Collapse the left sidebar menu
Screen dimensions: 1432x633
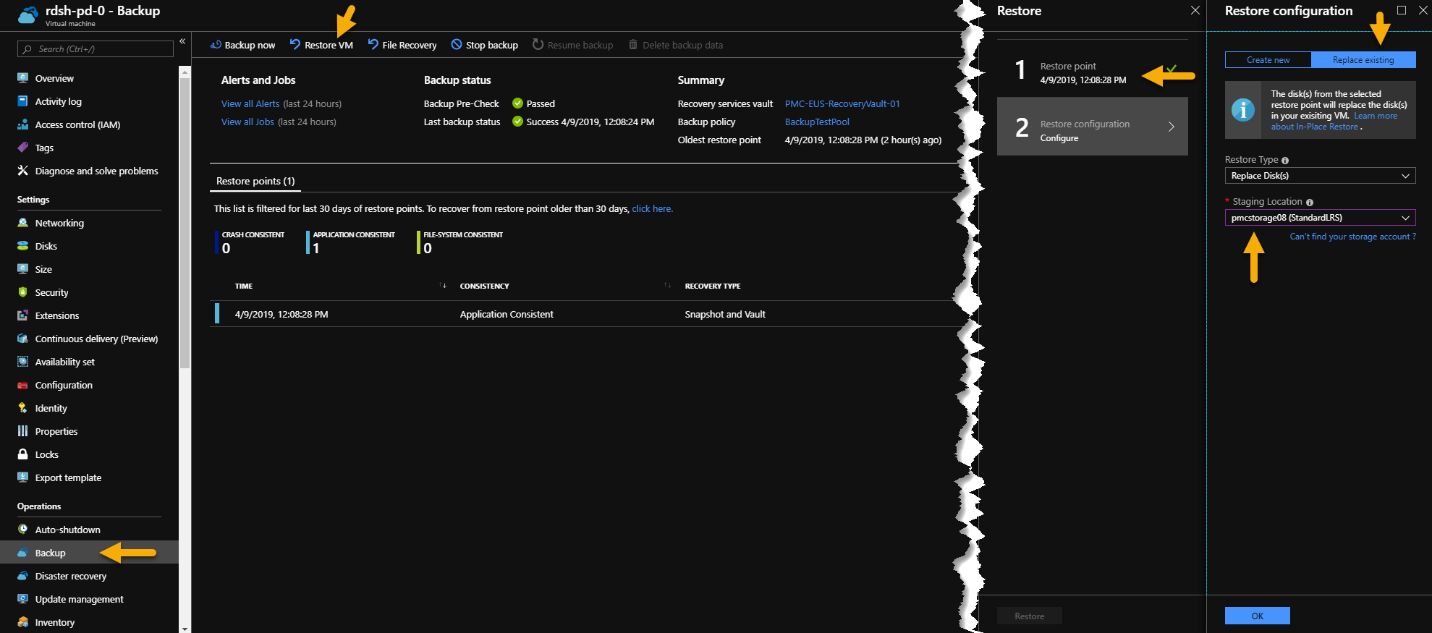[x=182, y=41]
